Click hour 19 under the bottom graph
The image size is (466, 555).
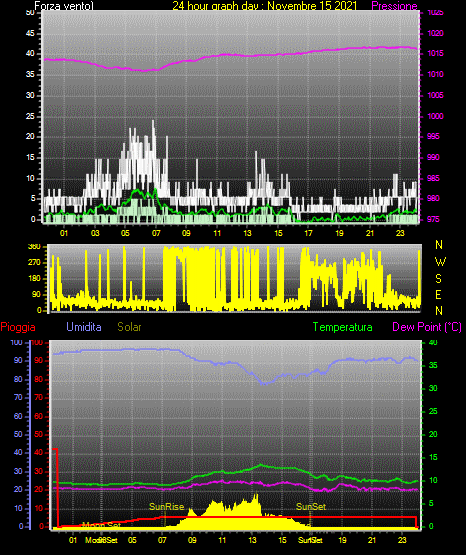point(342,540)
